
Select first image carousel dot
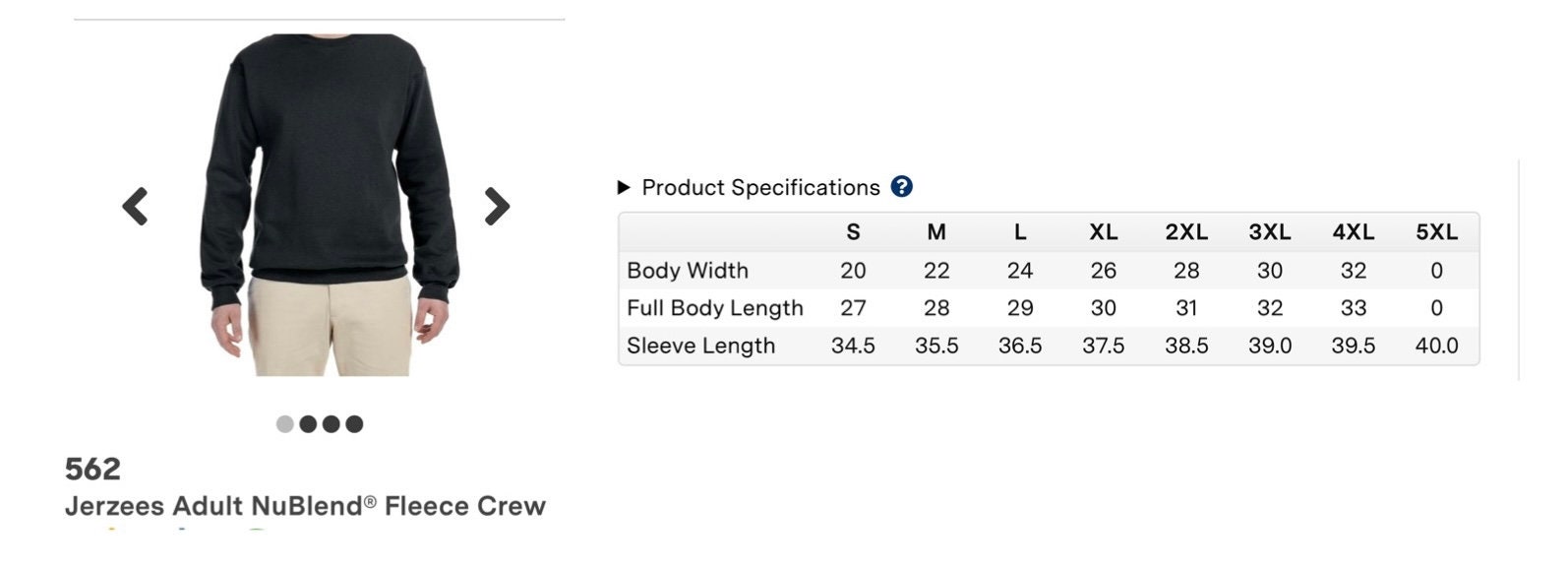[285, 424]
